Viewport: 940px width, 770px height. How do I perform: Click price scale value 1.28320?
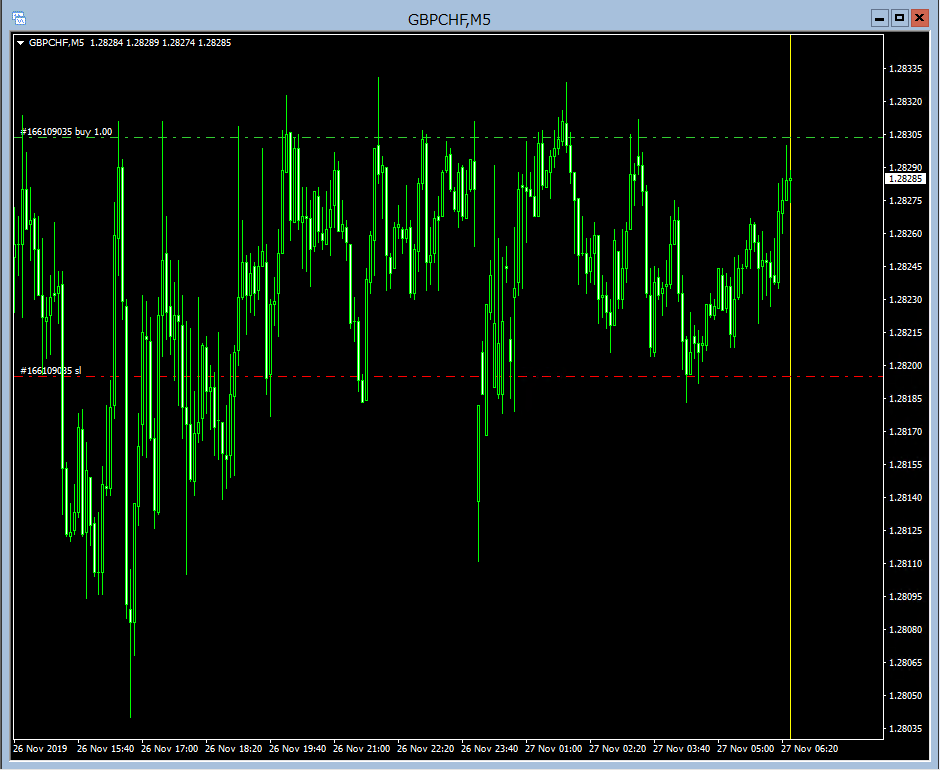coord(905,102)
